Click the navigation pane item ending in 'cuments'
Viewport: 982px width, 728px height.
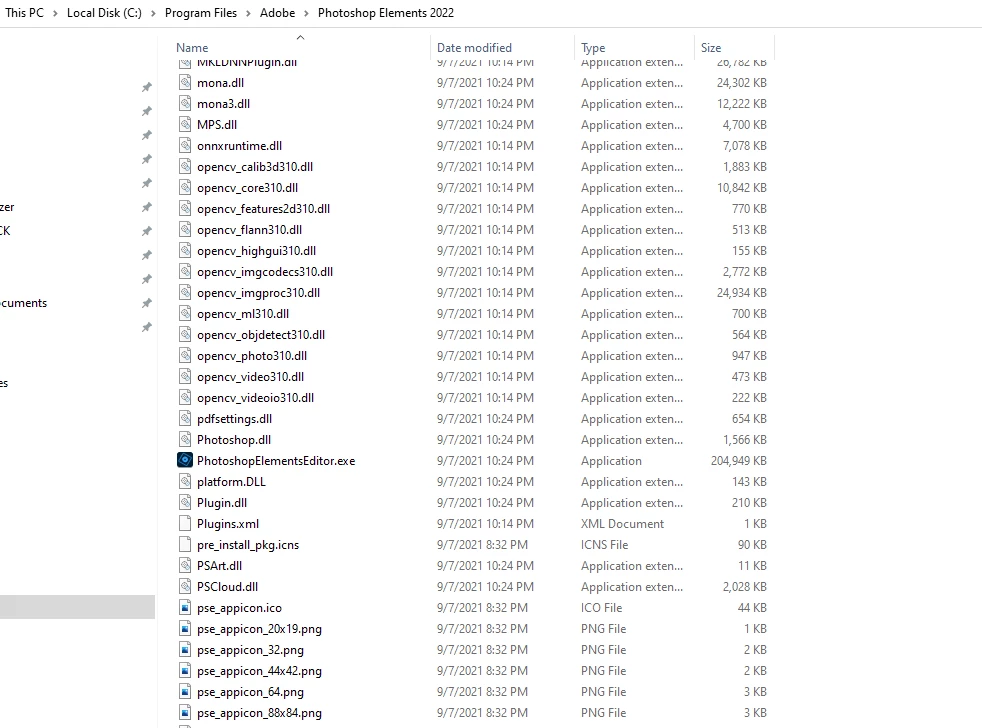(24, 303)
